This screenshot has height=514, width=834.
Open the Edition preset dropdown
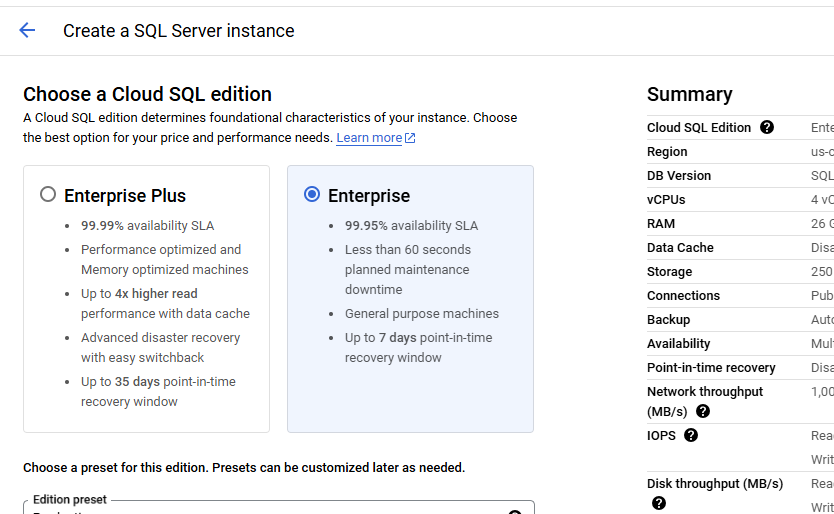pos(279,507)
